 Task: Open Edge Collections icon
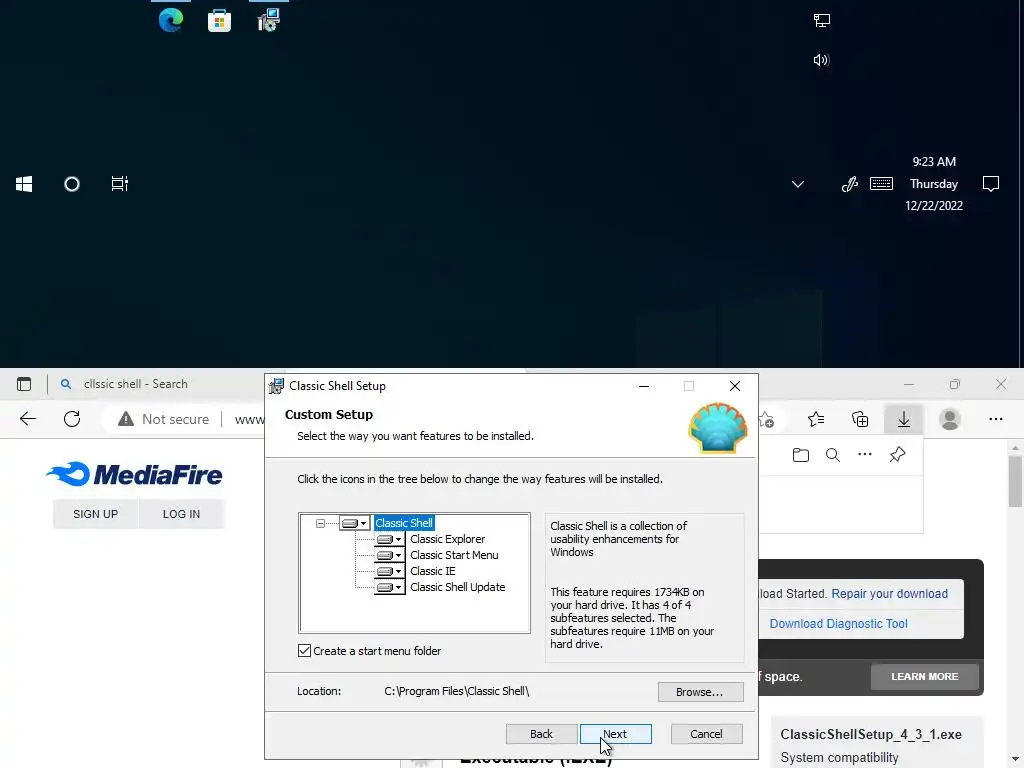pos(860,419)
